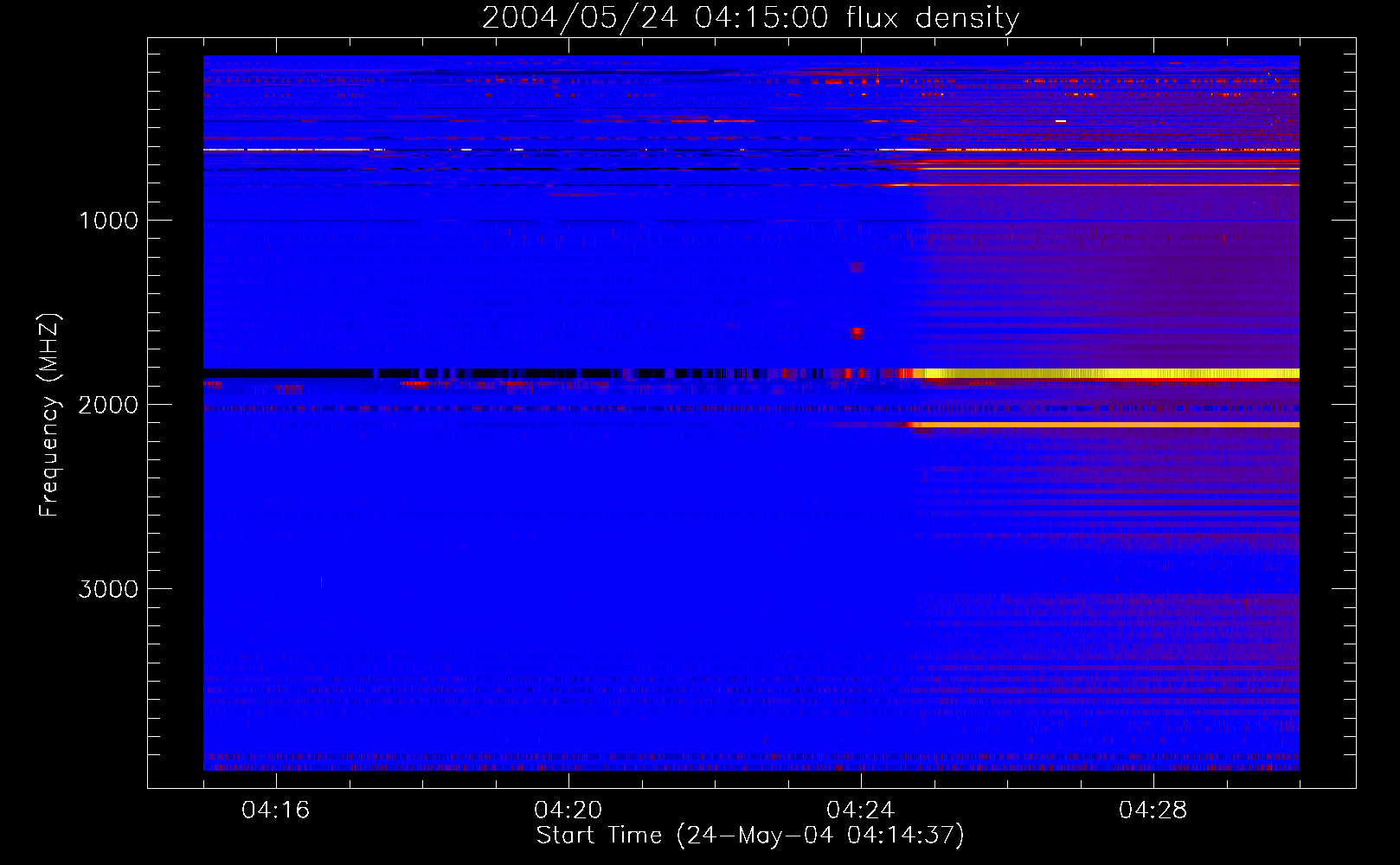The image size is (1400, 865).
Task: Click the small red burst spot near 1600 MHz
Action: click(x=857, y=332)
